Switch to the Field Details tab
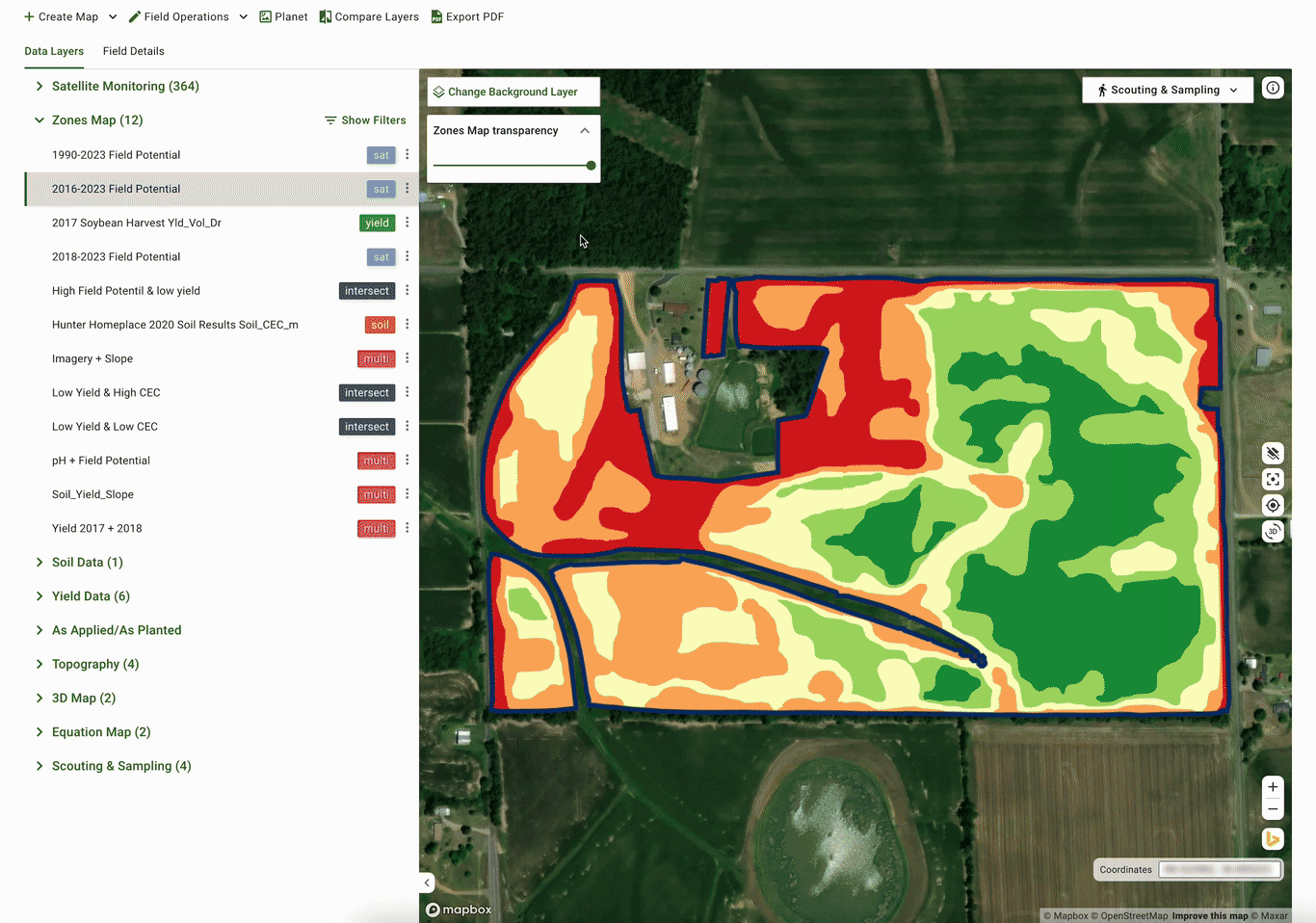 133,51
